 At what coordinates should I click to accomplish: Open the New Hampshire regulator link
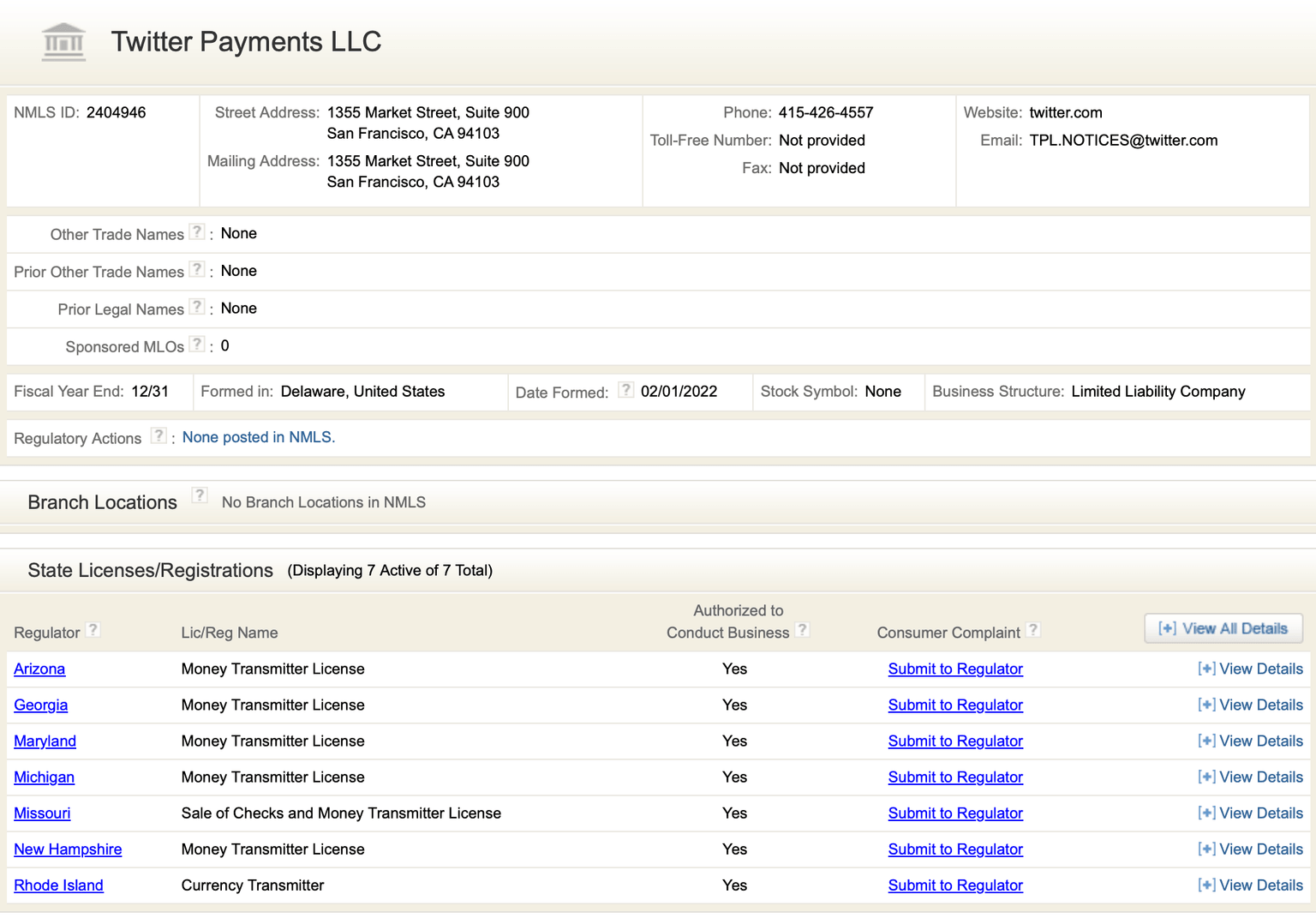click(68, 849)
